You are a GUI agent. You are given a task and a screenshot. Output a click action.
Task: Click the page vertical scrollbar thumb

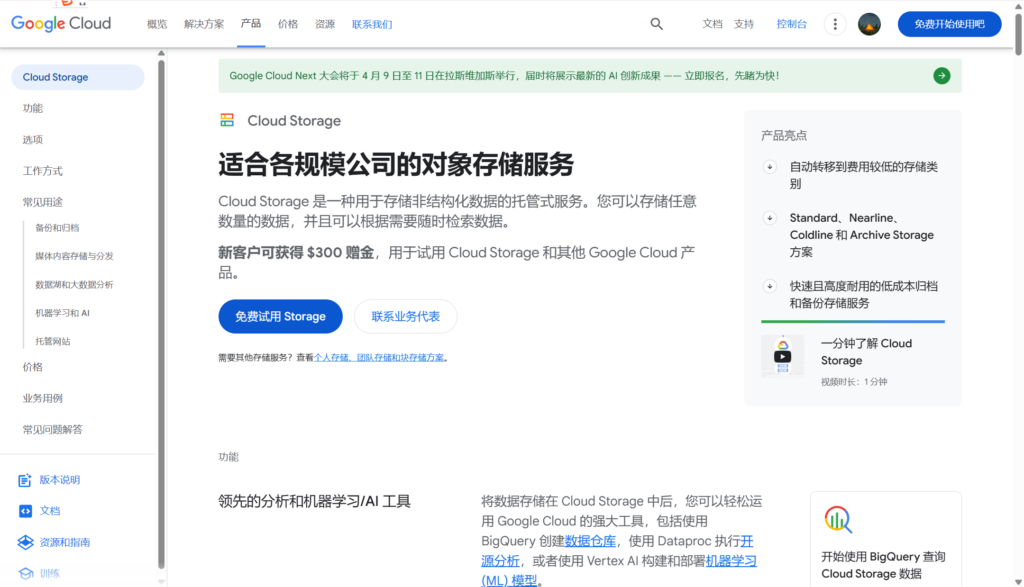tap(1018, 34)
